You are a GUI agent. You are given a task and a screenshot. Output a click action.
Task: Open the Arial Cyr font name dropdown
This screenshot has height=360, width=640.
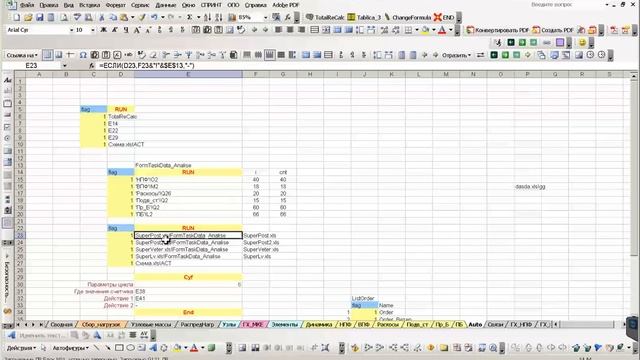pos(71,30)
